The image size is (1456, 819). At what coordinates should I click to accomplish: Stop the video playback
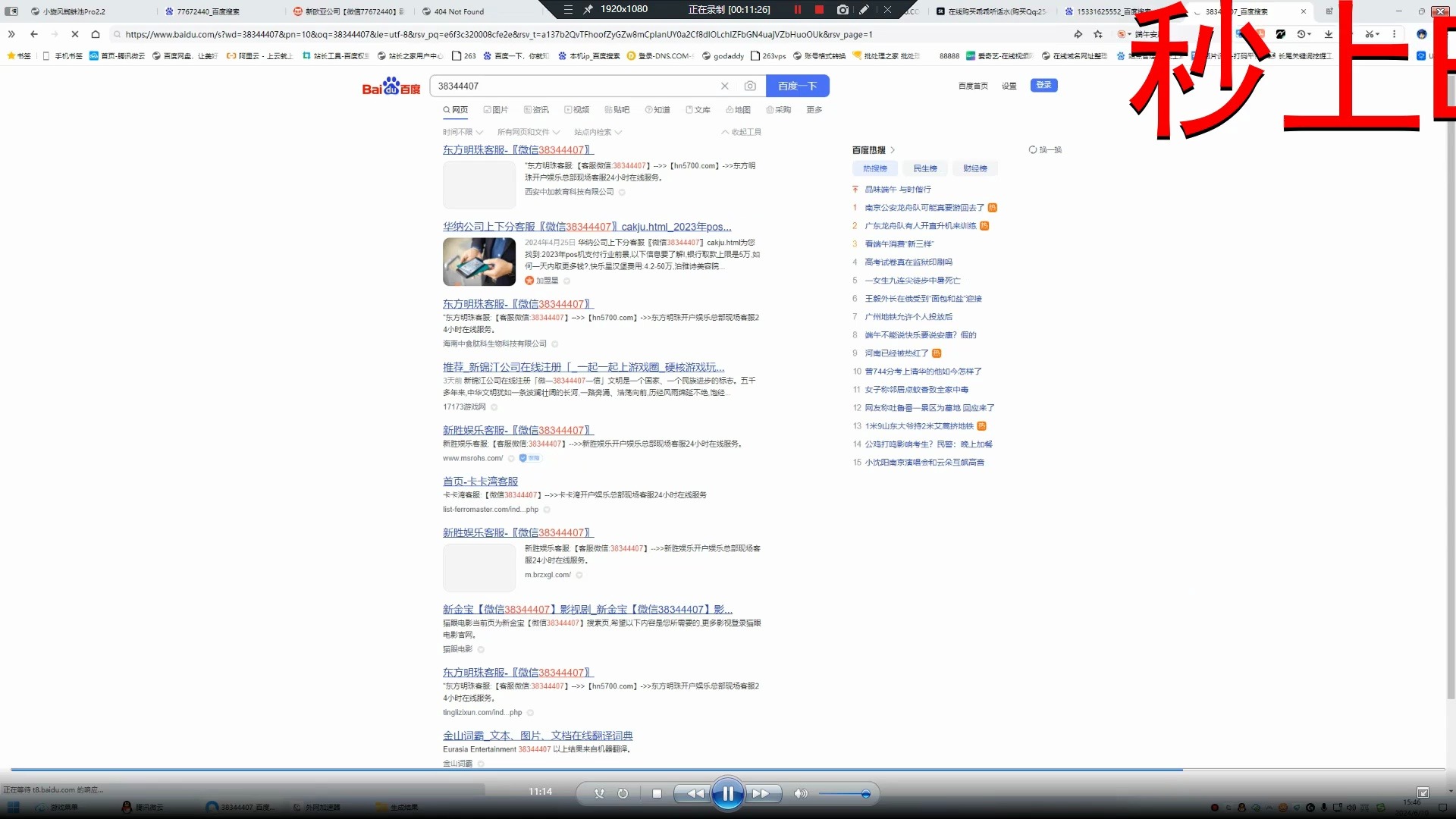click(x=657, y=794)
